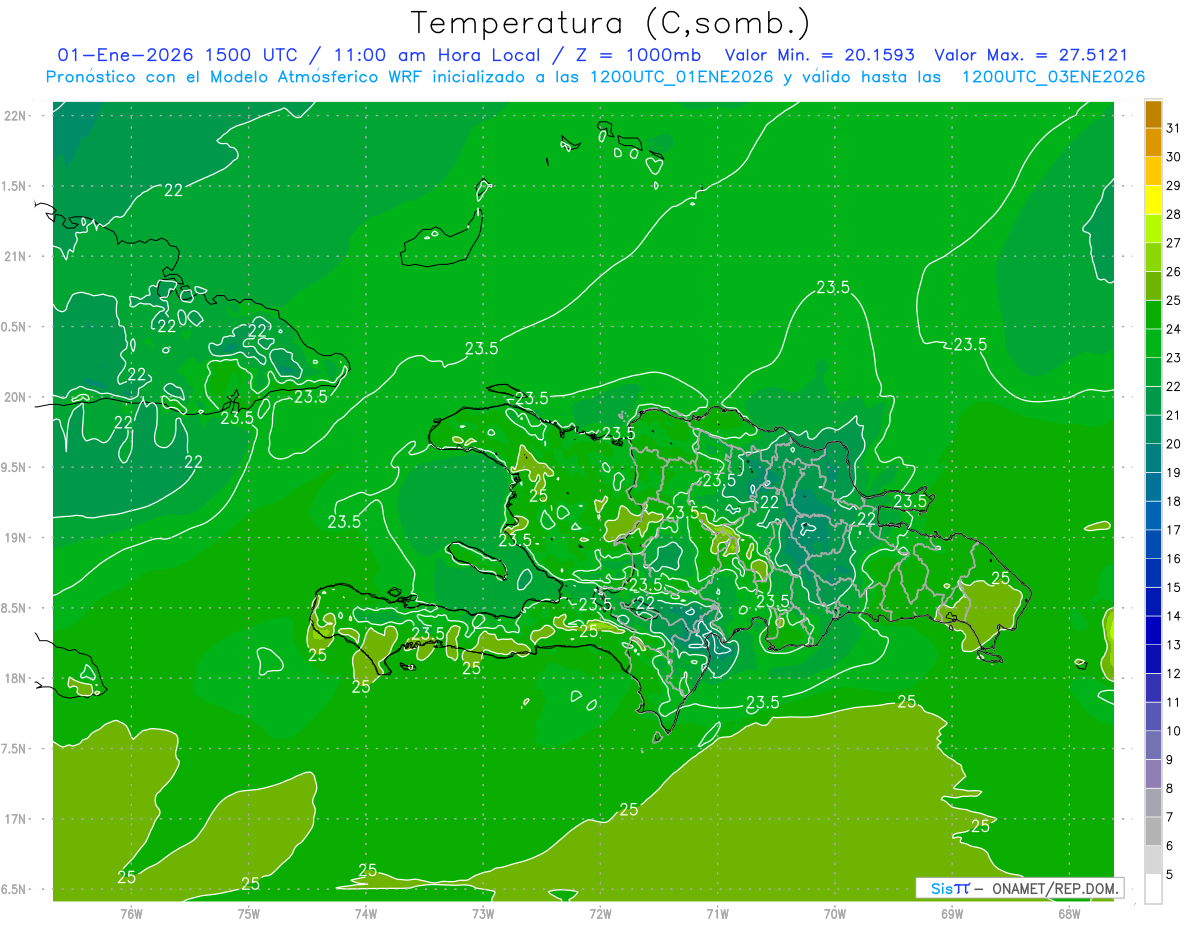Click the 17N latitude label
The height and width of the screenshot is (927, 1200).
coord(15,819)
